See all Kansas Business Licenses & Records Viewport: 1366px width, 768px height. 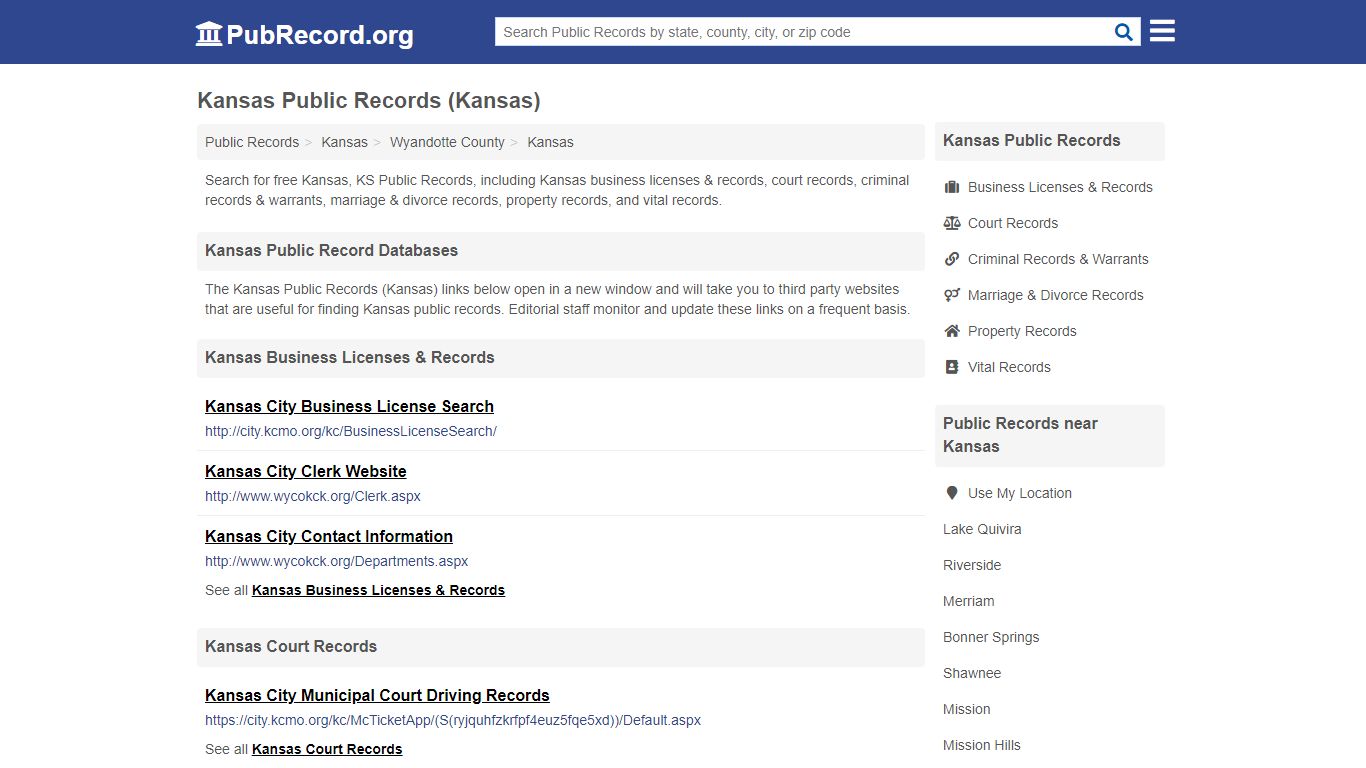(378, 590)
